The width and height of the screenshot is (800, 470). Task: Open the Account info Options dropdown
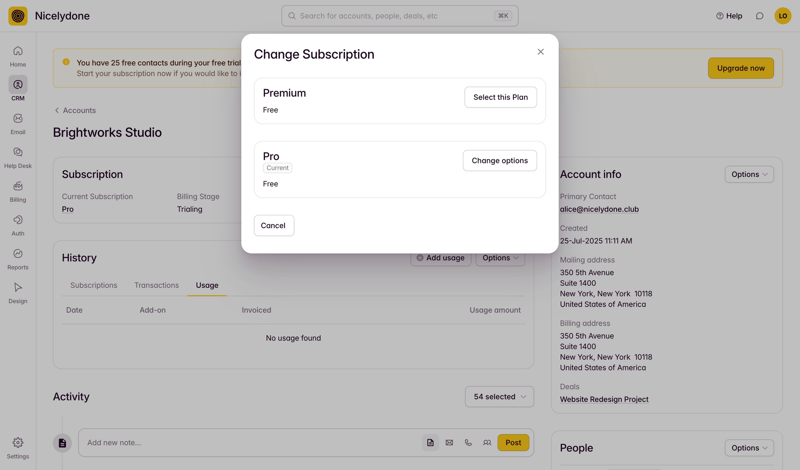pyautogui.click(x=749, y=174)
